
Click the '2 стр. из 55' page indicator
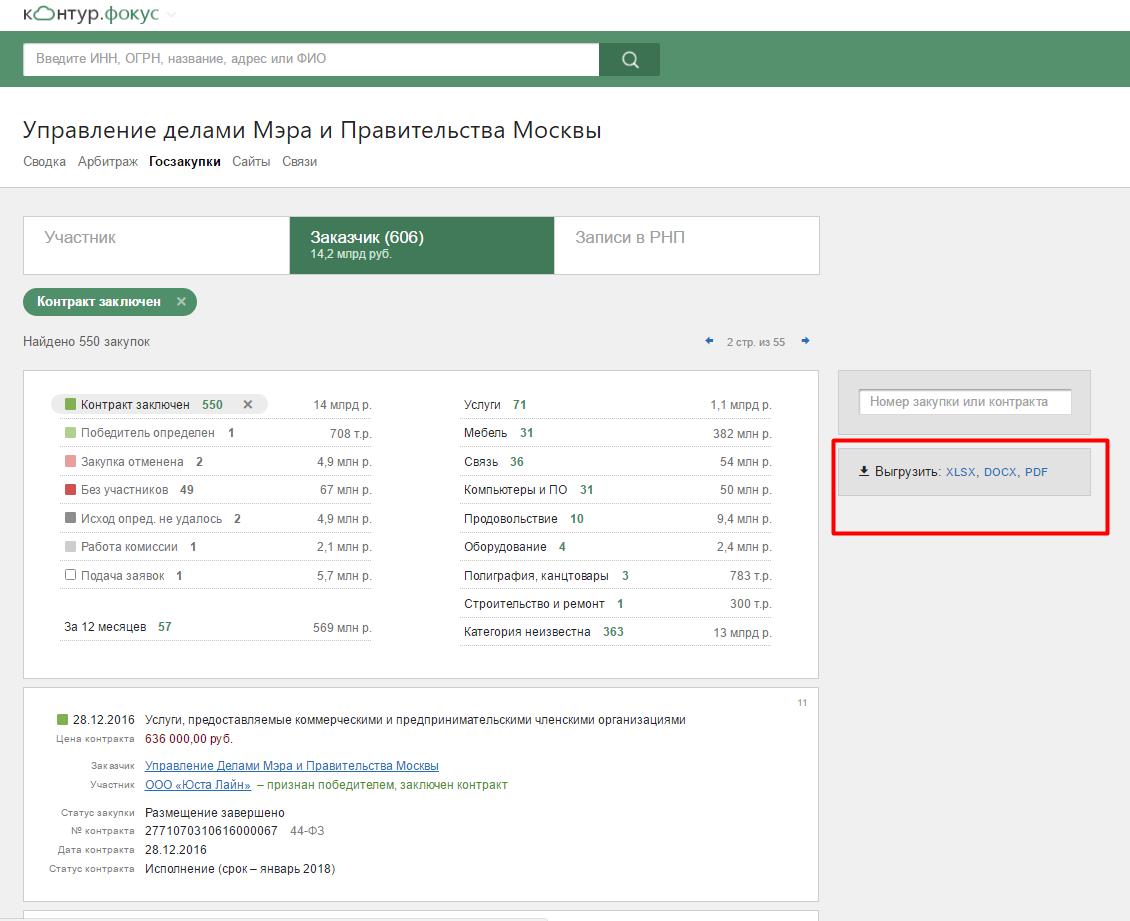[756, 342]
